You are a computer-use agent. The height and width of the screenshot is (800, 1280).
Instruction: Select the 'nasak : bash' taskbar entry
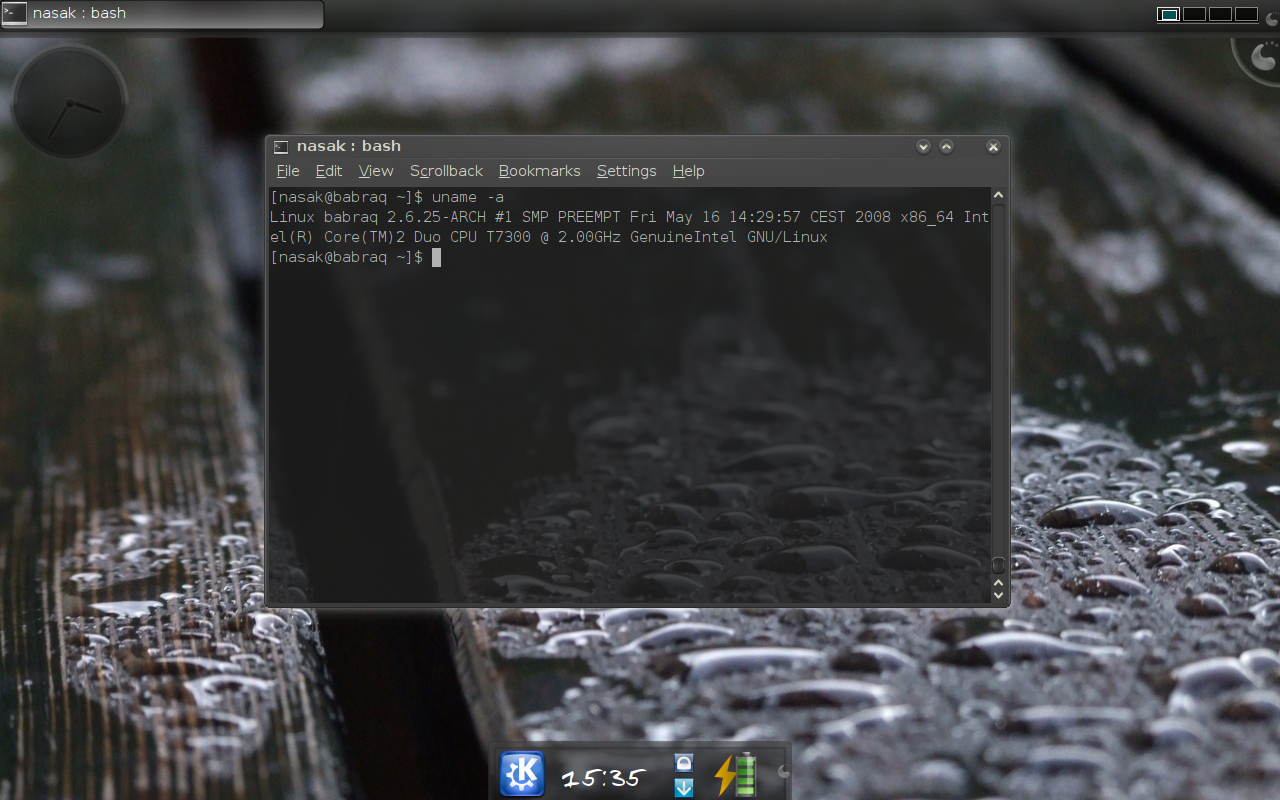[163, 14]
